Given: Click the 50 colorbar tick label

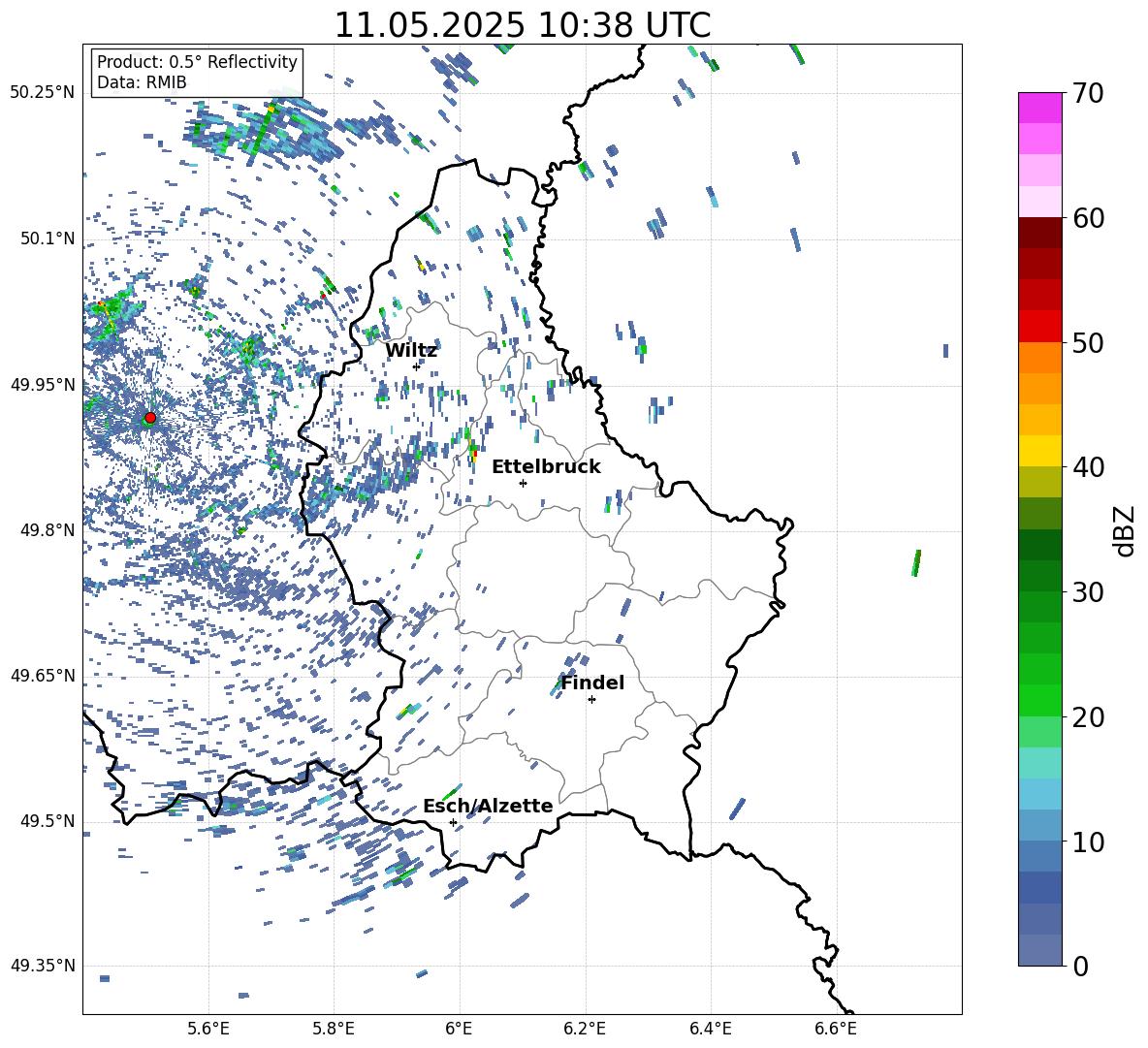Looking at the screenshot, I should tap(1088, 342).
